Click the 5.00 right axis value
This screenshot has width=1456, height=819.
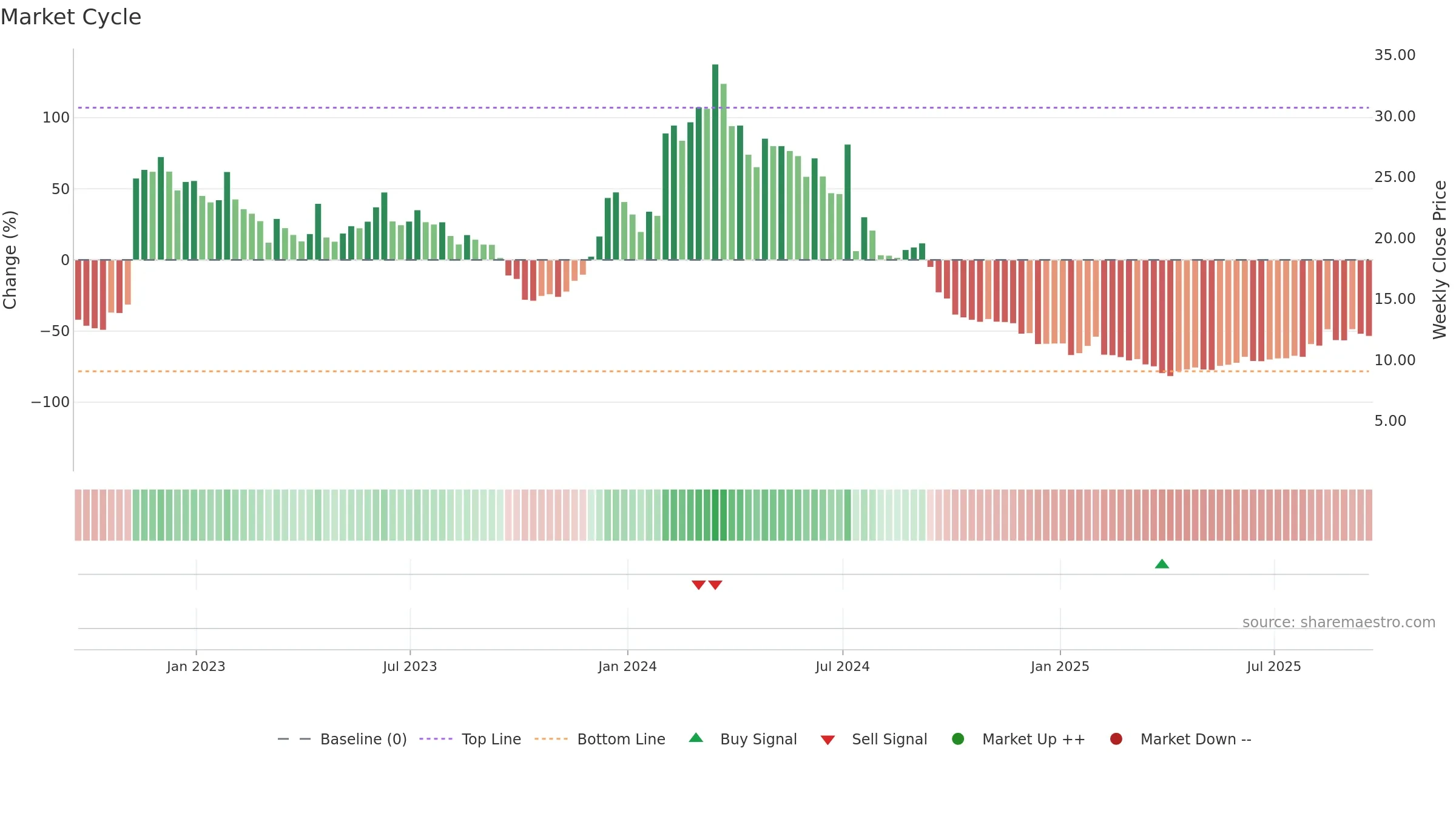pos(1390,421)
